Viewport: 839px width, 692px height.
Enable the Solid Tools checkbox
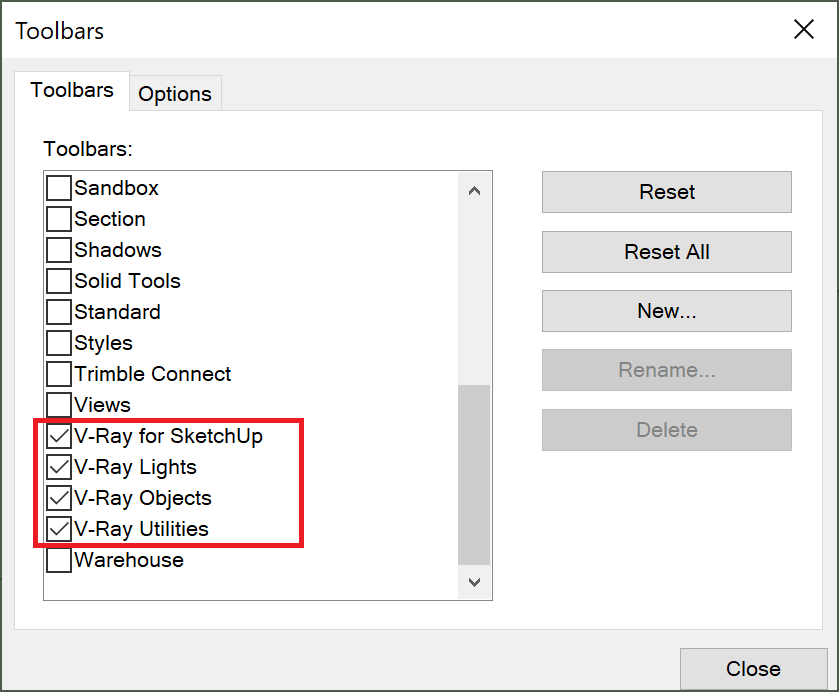[59, 281]
